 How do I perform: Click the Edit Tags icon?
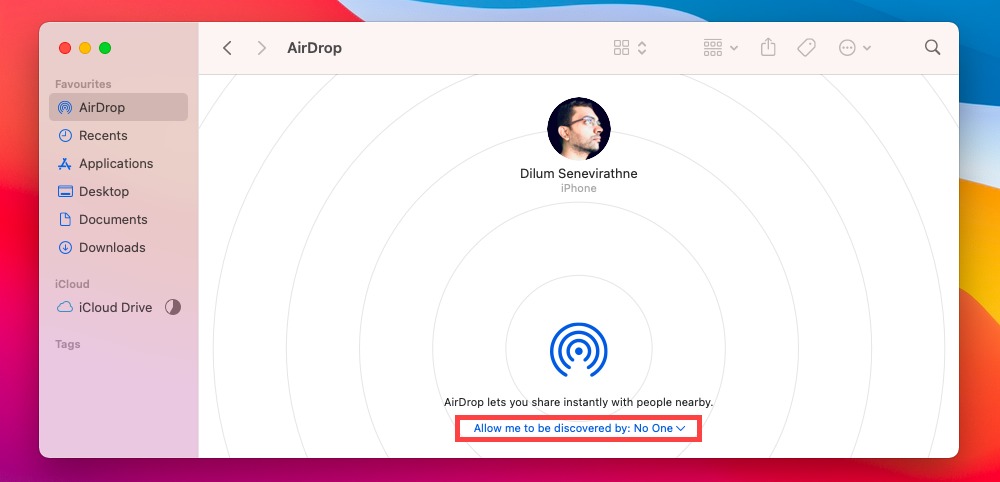(806, 48)
